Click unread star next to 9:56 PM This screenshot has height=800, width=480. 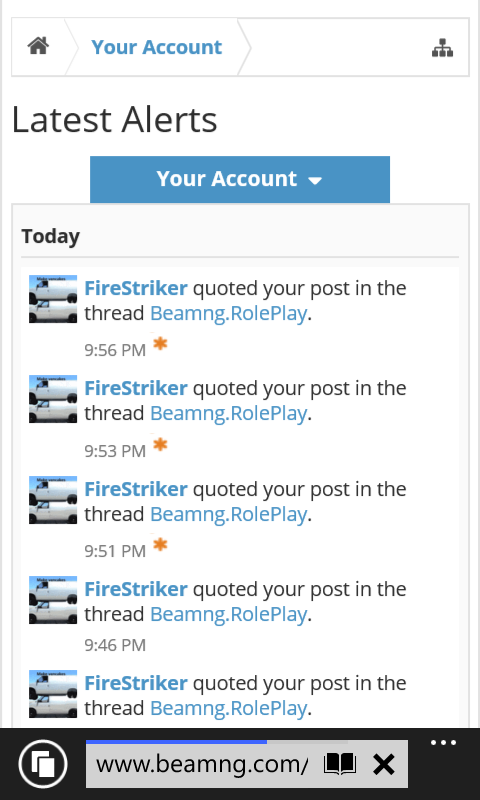pos(160,344)
